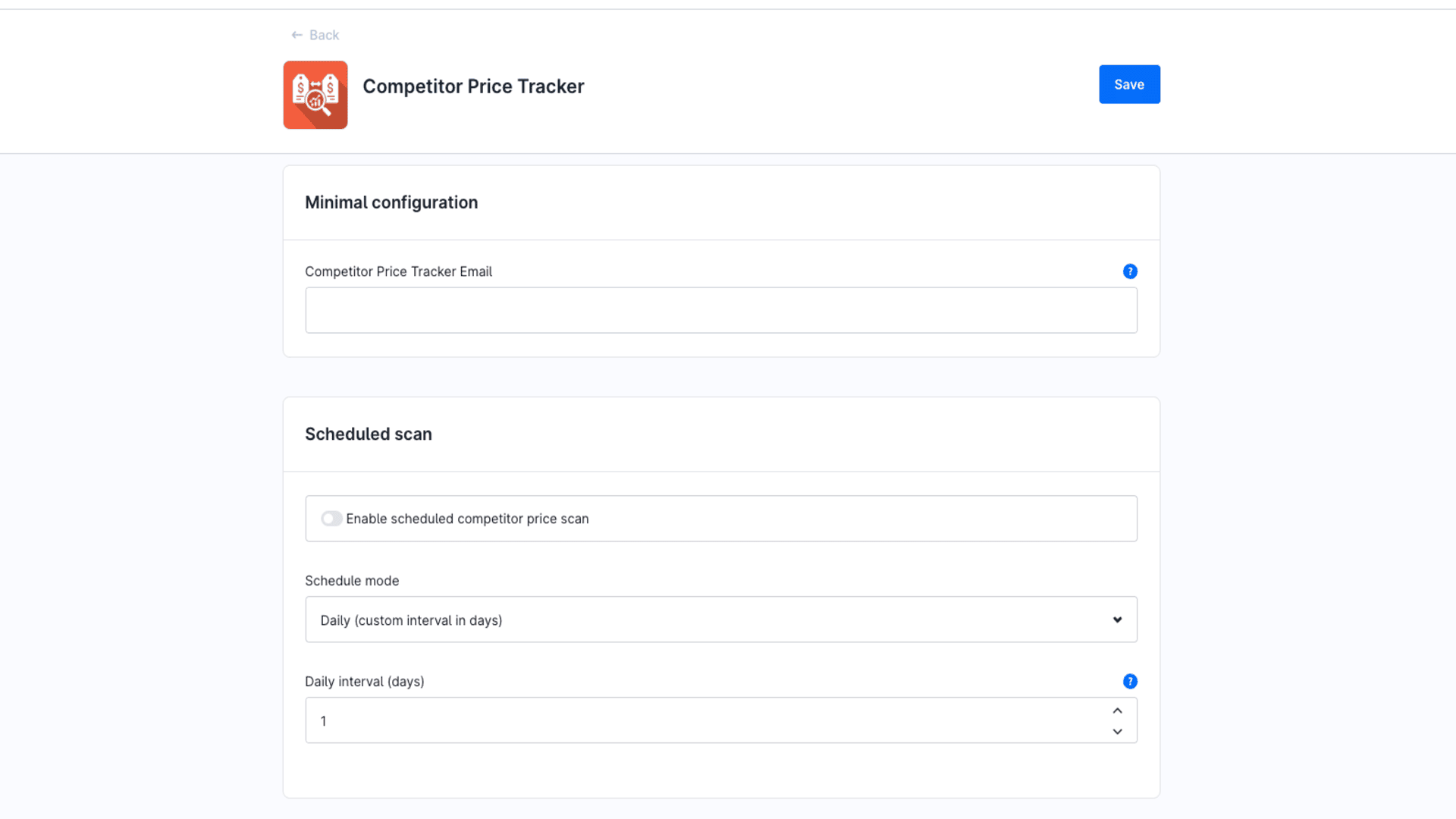Click the Daily interval (days) label
This screenshot has height=819, width=1456.
[x=365, y=682]
